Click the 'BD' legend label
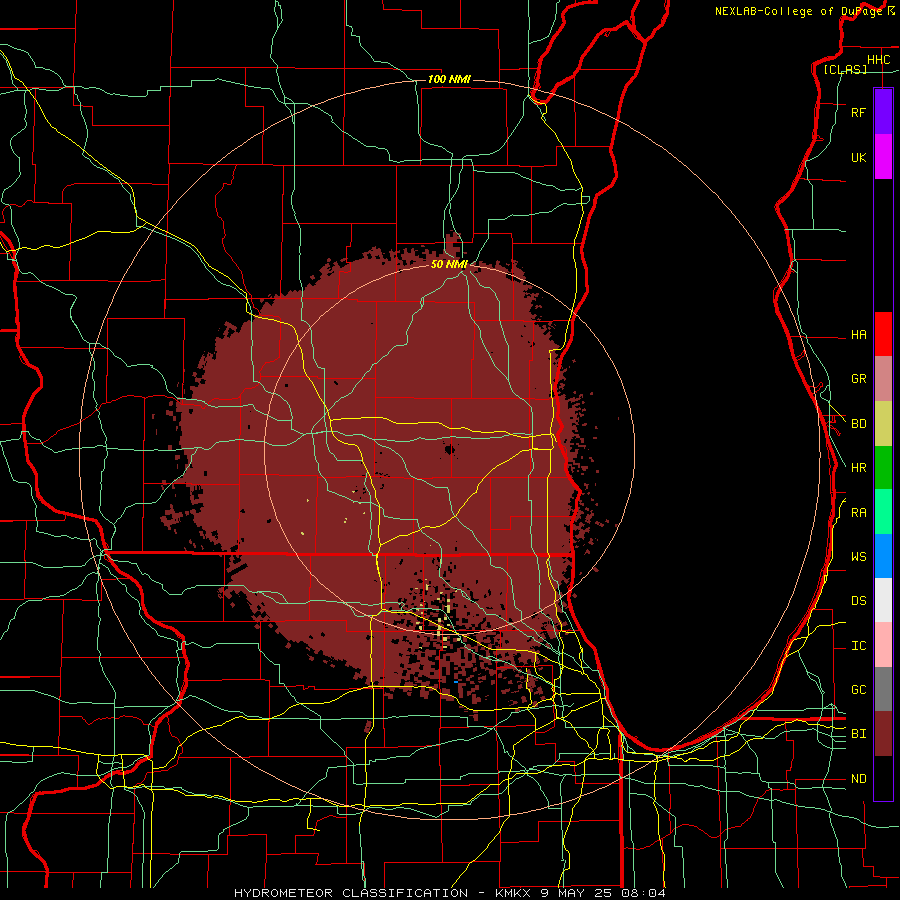The image size is (900, 900). 858,424
